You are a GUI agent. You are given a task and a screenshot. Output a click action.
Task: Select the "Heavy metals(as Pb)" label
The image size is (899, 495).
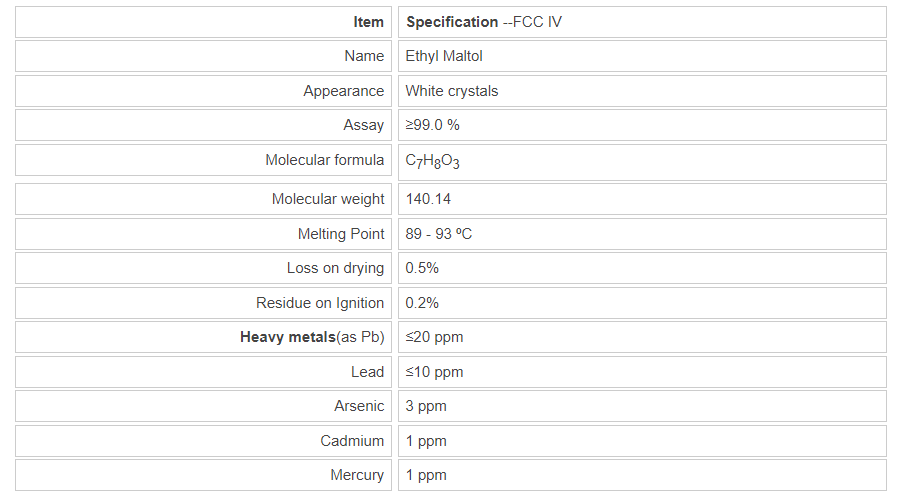[312, 337]
